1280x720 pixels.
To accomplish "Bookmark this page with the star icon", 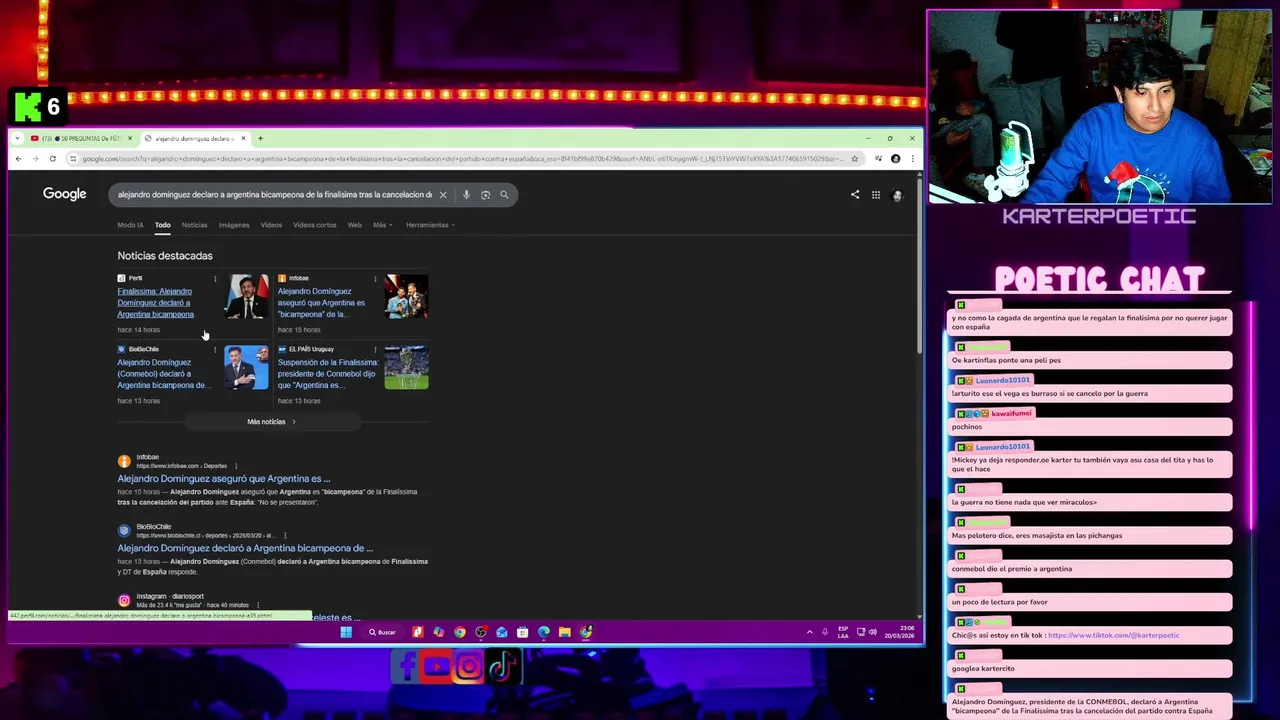I will coord(854,158).
